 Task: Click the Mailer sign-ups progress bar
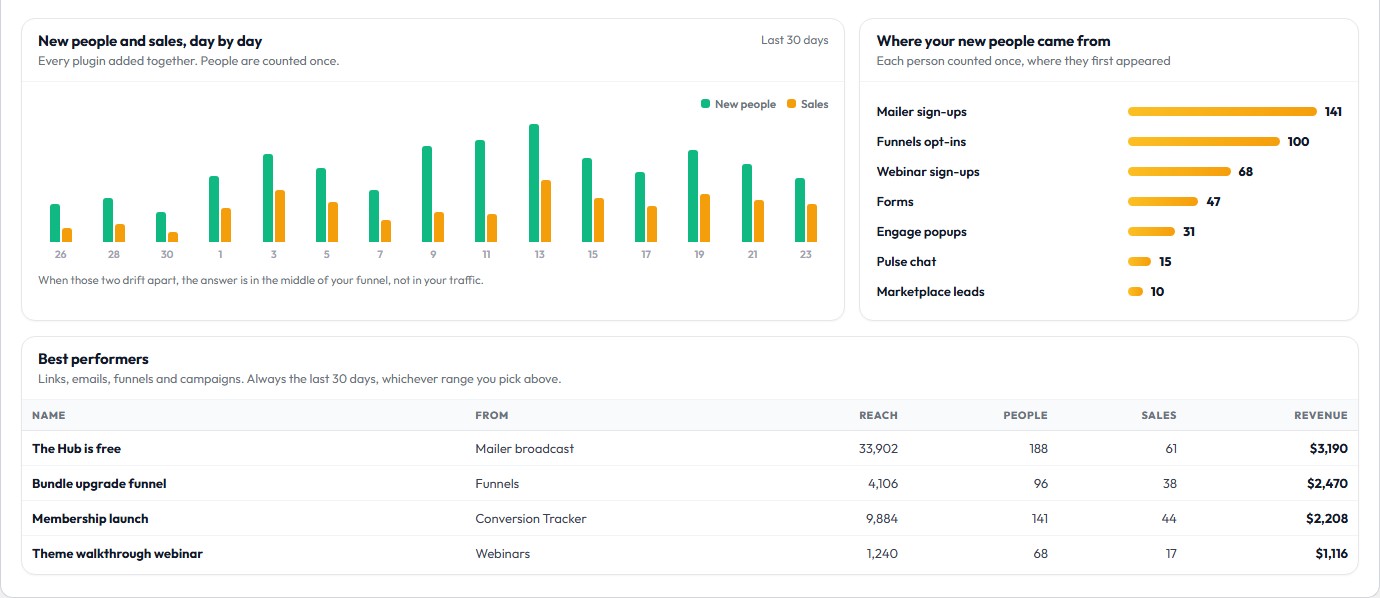[1222, 112]
